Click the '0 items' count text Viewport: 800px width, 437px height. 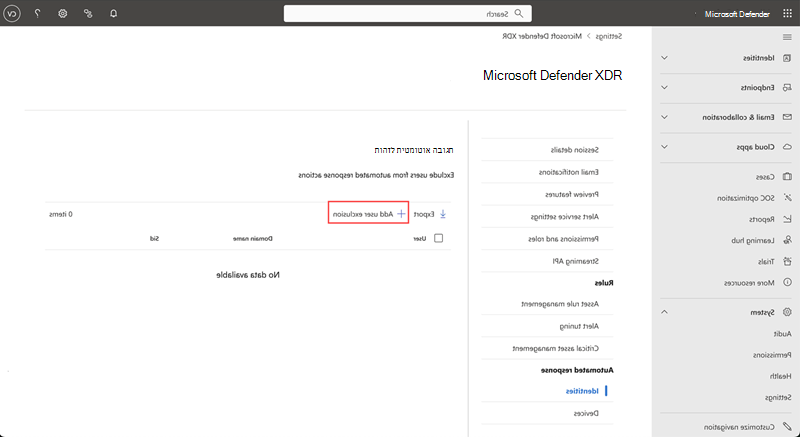tap(61, 214)
